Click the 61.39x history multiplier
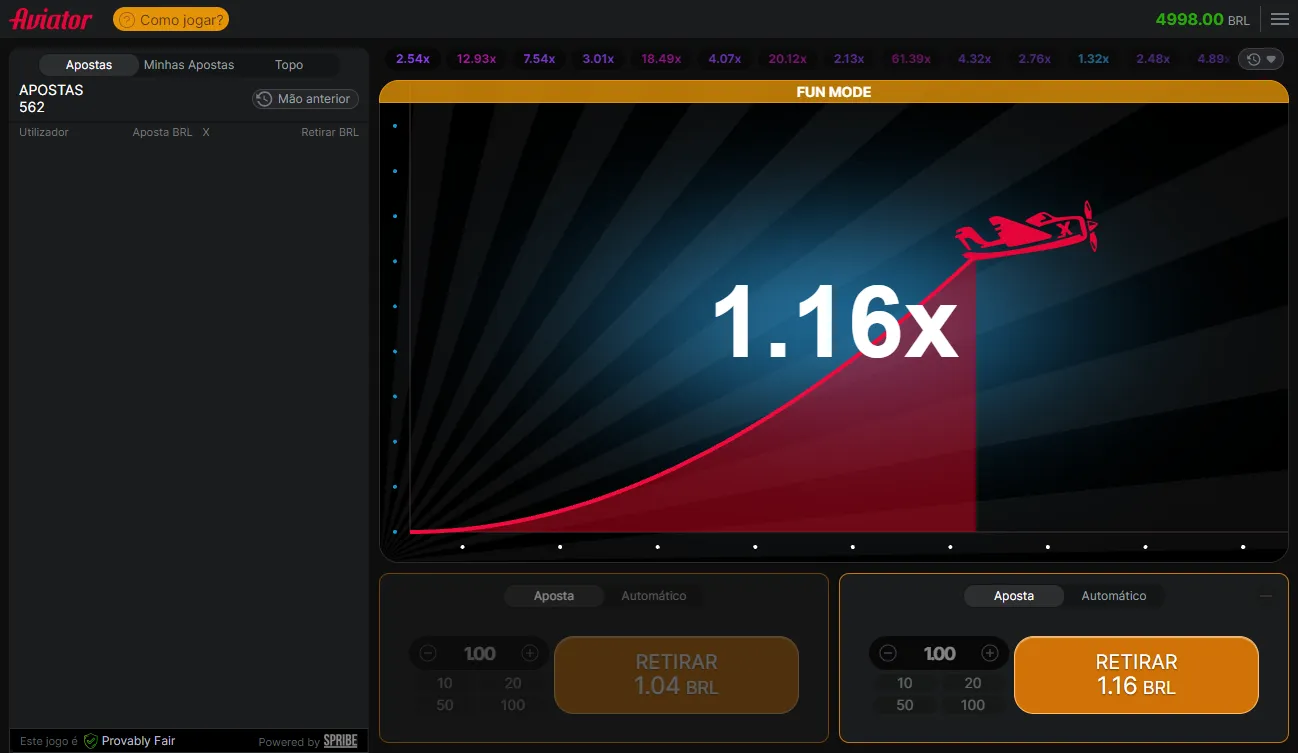 pos(911,59)
